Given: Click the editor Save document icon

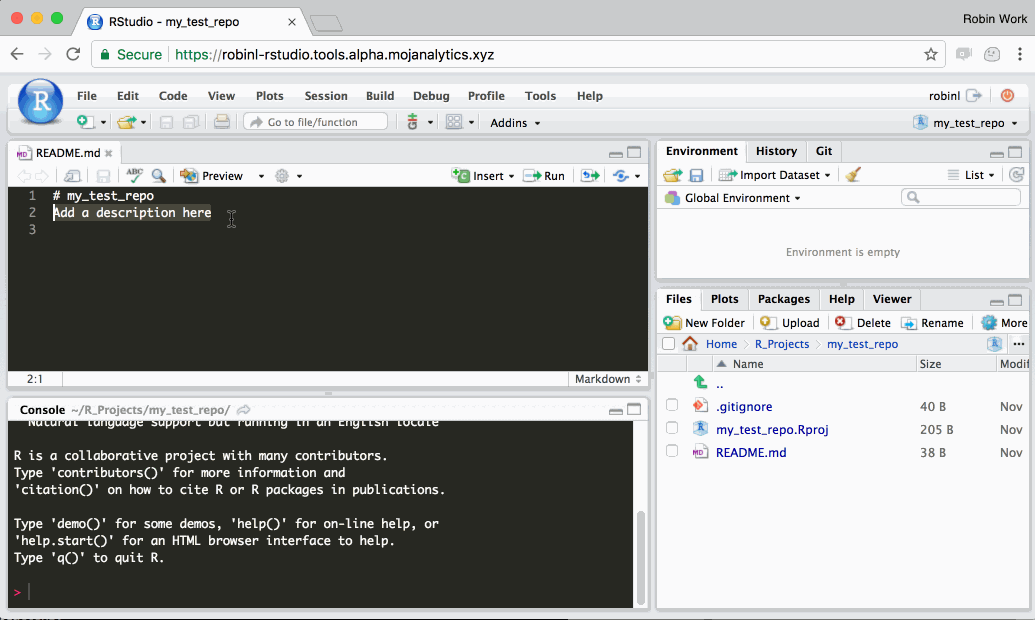Looking at the screenshot, I should 104,176.
